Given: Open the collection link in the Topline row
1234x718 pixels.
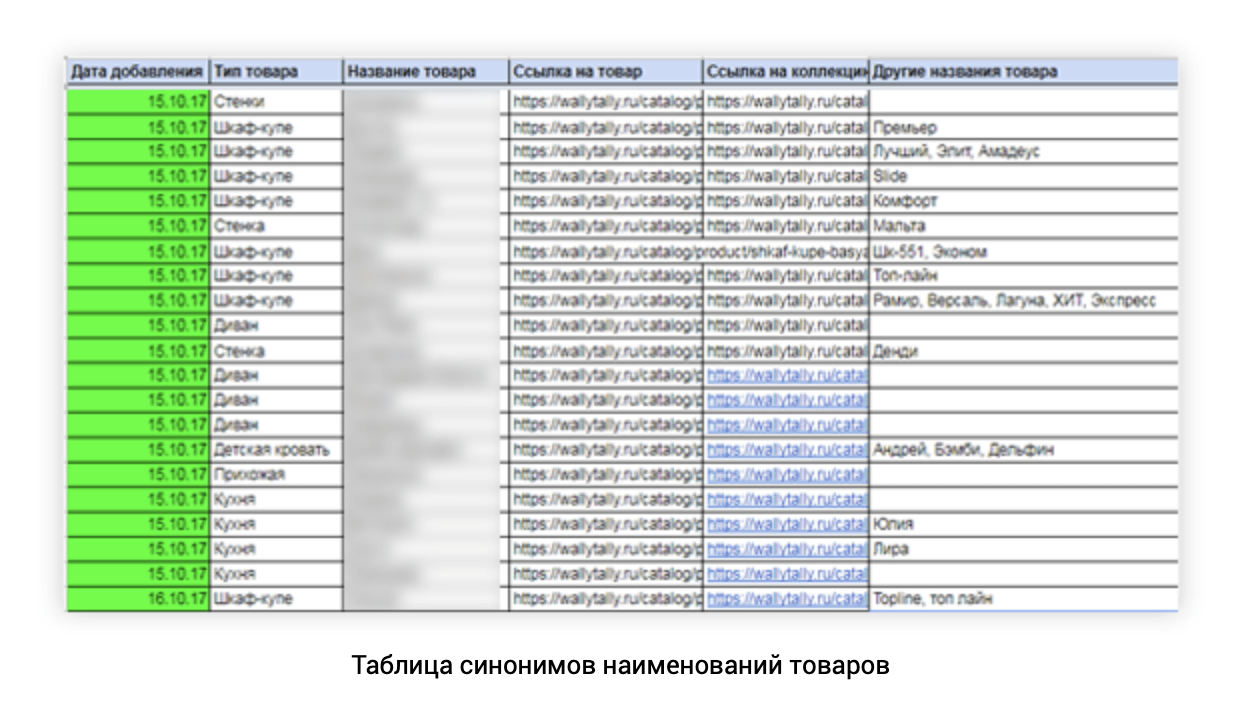Looking at the screenshot, I should [786, 599].
